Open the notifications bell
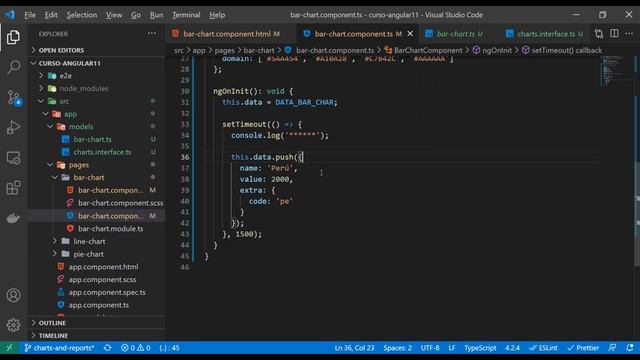Screen dimensions: 640x360 coord(630,348)
